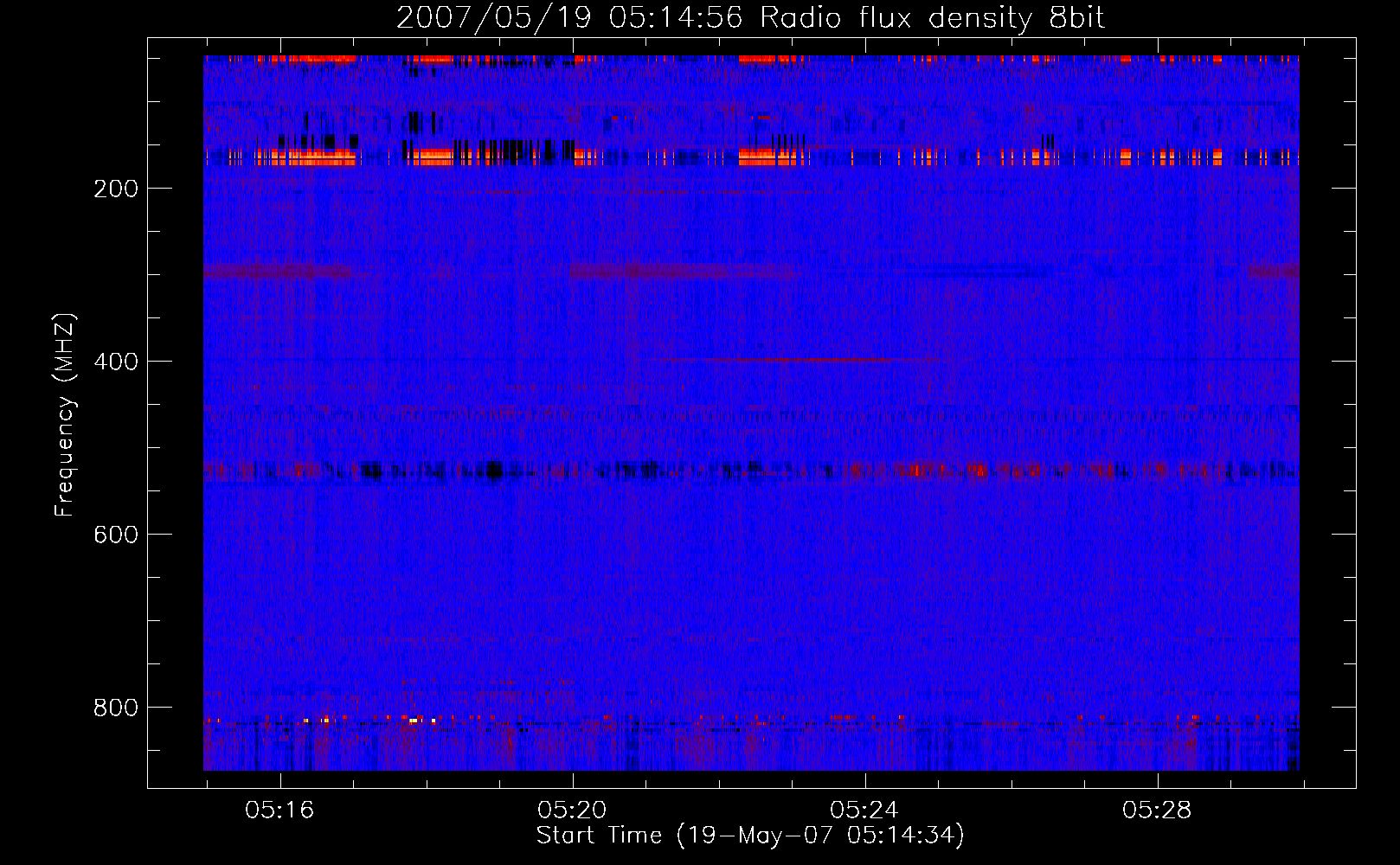Click the 05:16 time tick label

point(279,811)
